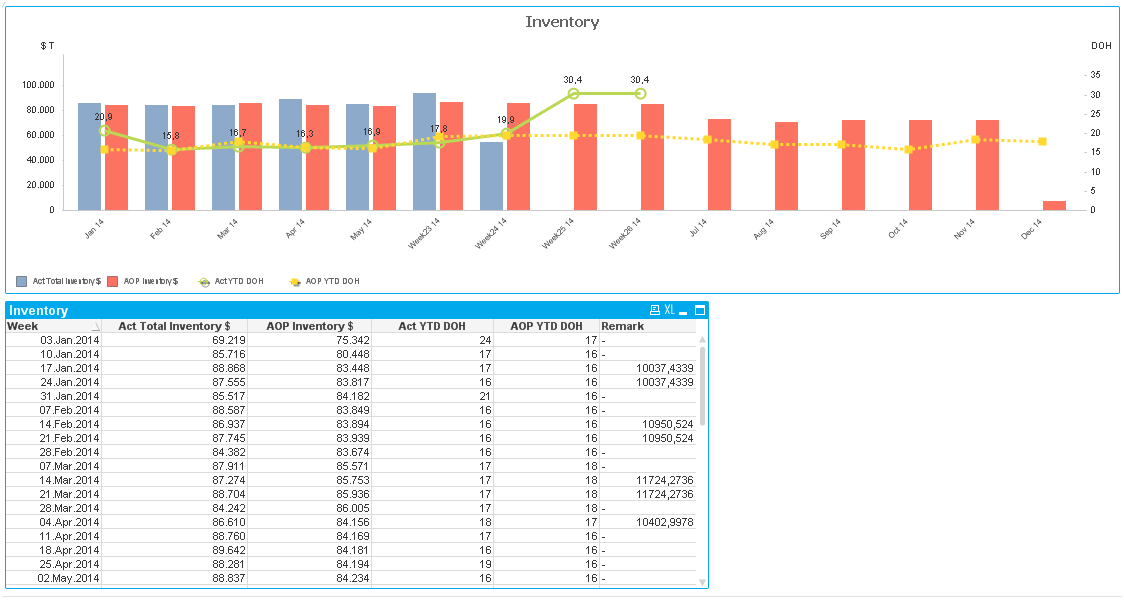1124x600 pixels.
Task: Click Act Total Inventory $ legend blue swatch
Action: pos(22,282)
